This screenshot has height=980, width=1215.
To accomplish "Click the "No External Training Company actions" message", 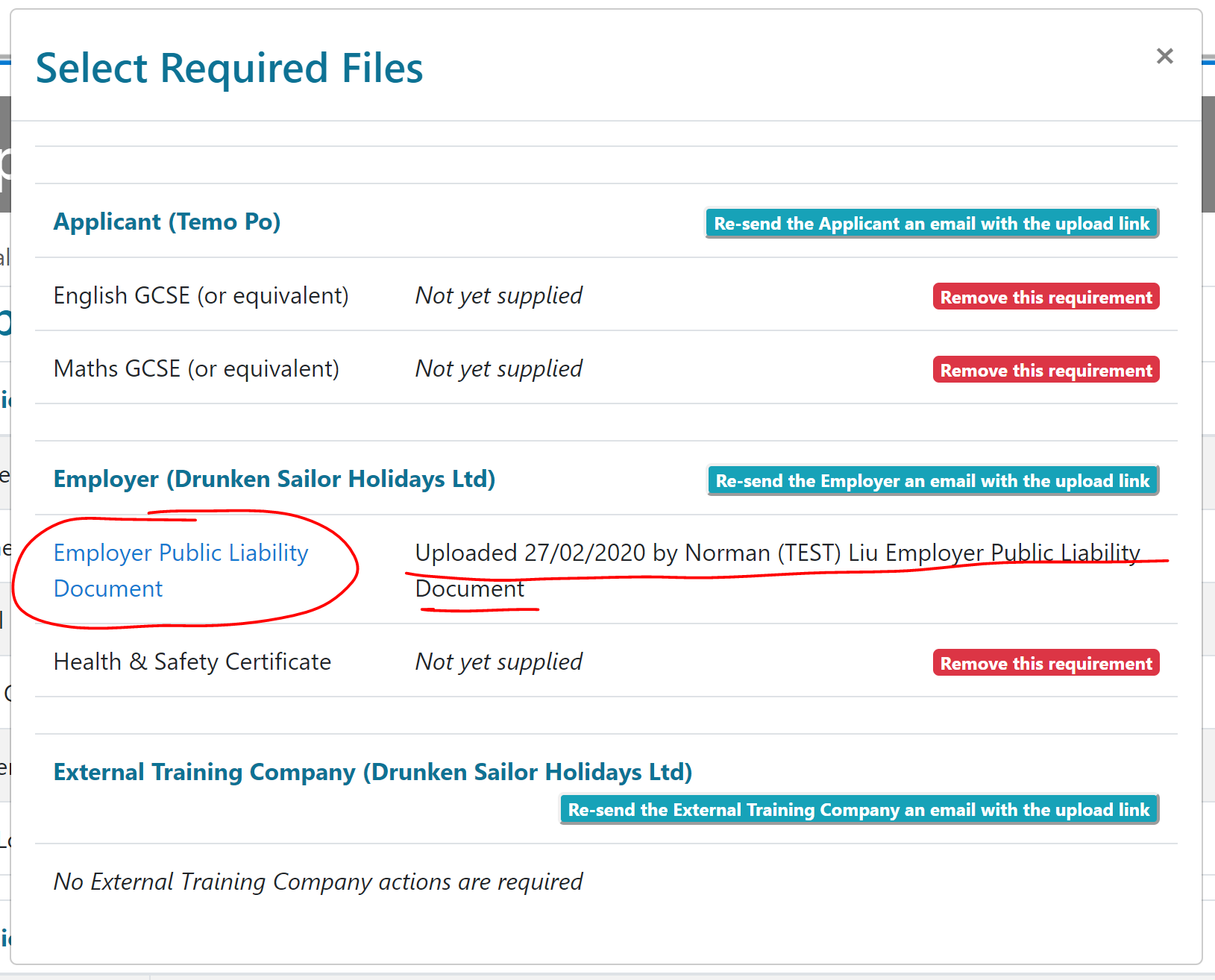I will click(x=318, y=882).
